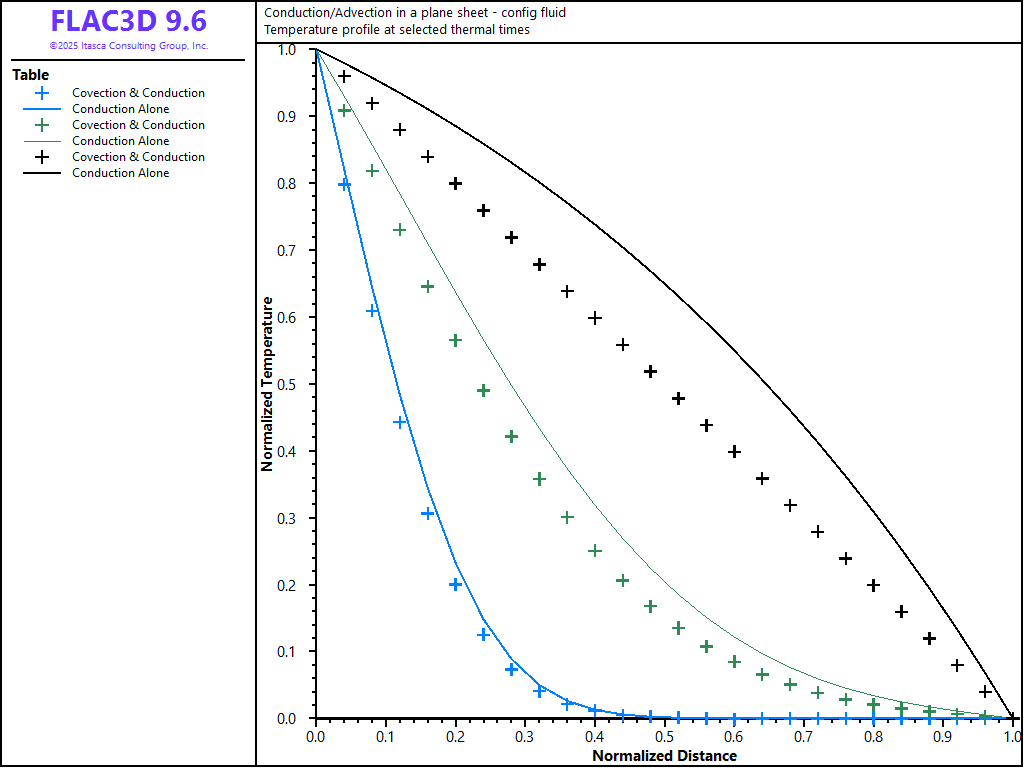Click the green plus marker in the legend
The height and width of the screenshot is (768, 1024).
pyautogui.click(x=41, y=125)
